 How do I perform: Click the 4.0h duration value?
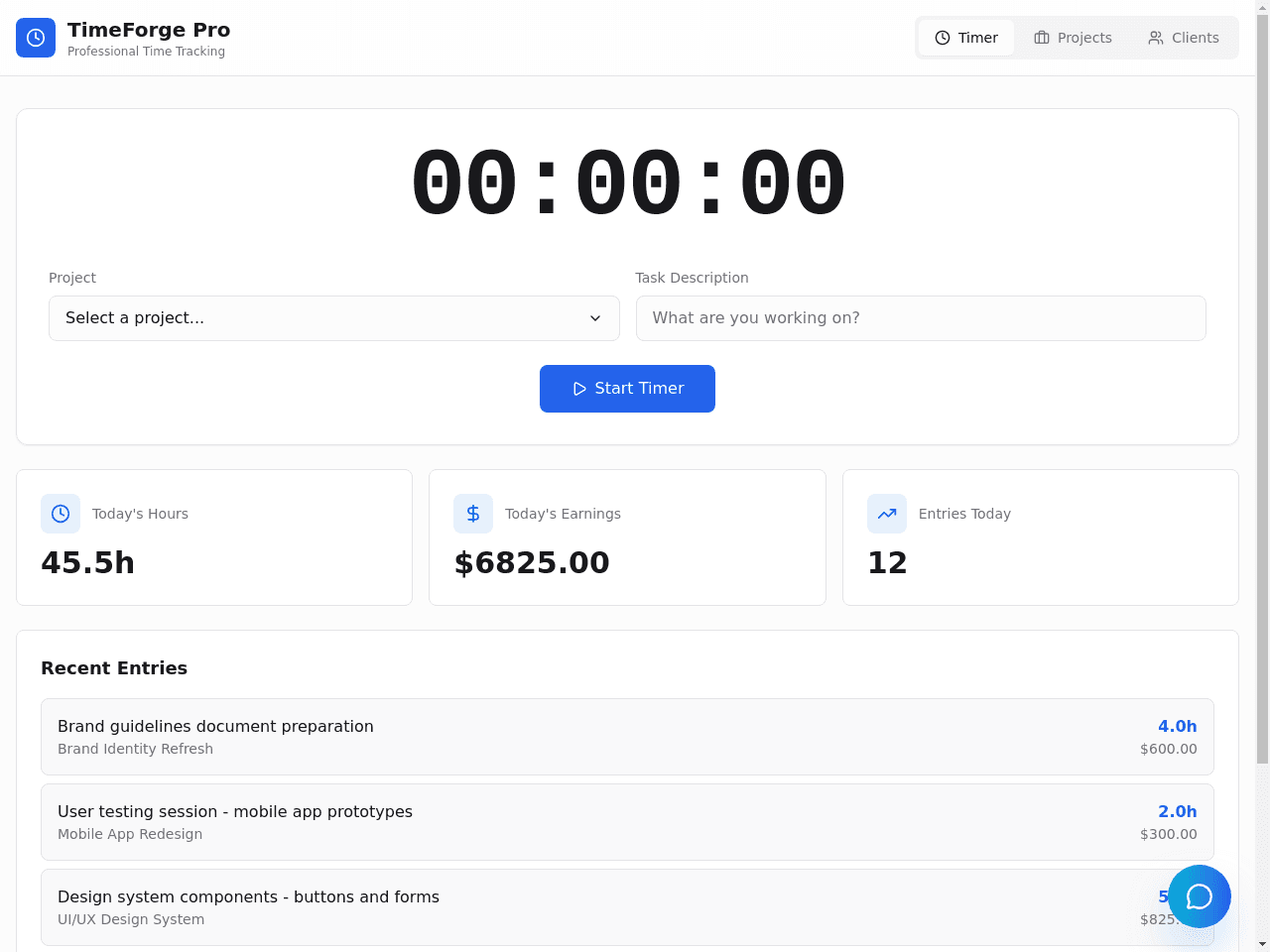tap(1178, 727)
